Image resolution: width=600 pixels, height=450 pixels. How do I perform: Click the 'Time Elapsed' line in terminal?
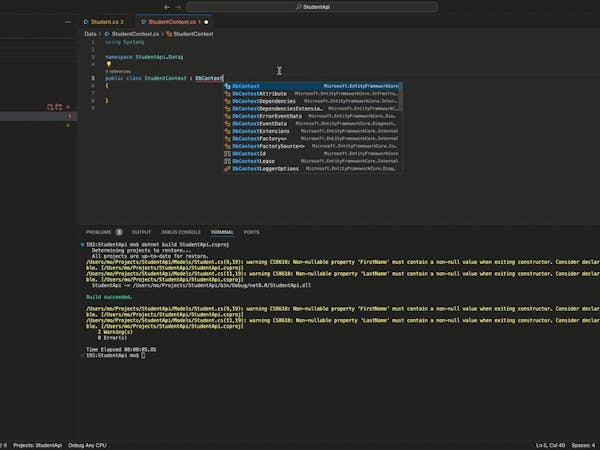(x=121, y=350)
